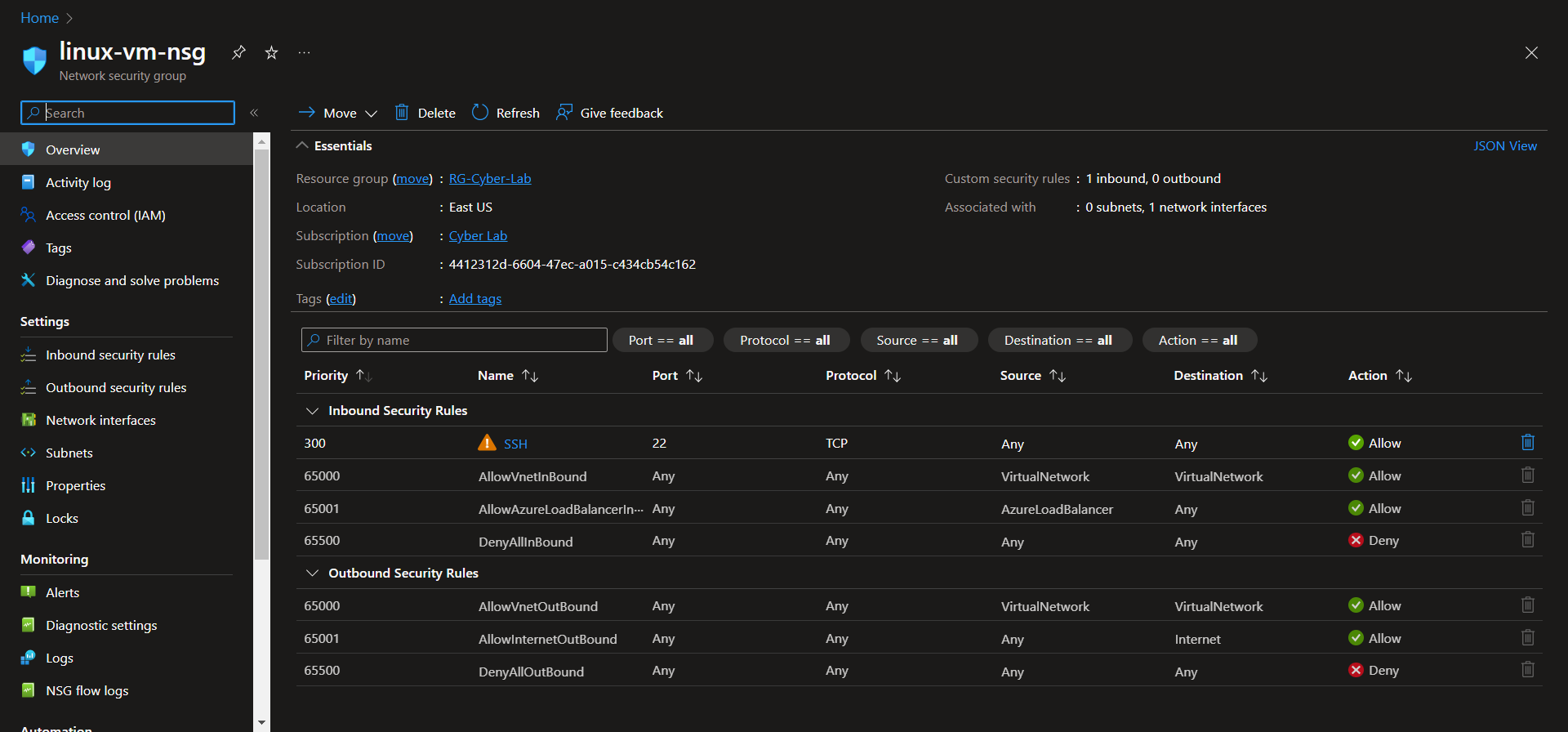
Task: Click the Refresh toolbar button
Action: coord(506,113)
